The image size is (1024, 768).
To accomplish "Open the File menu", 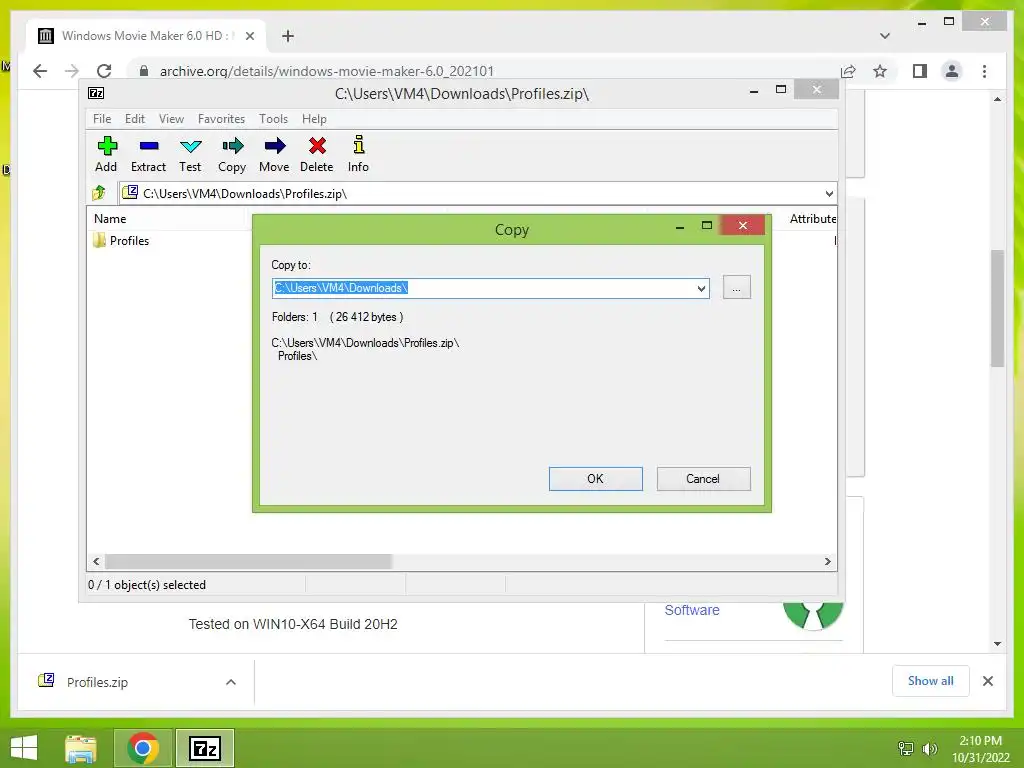I will 102,119.
